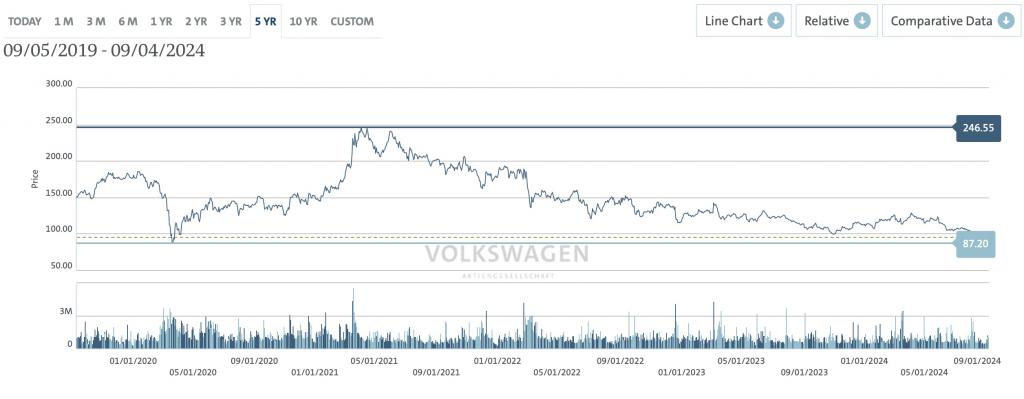This screenshot has width=1024, height=399.
Task: Show the 10 YR price history
Action: pos(303,21)
